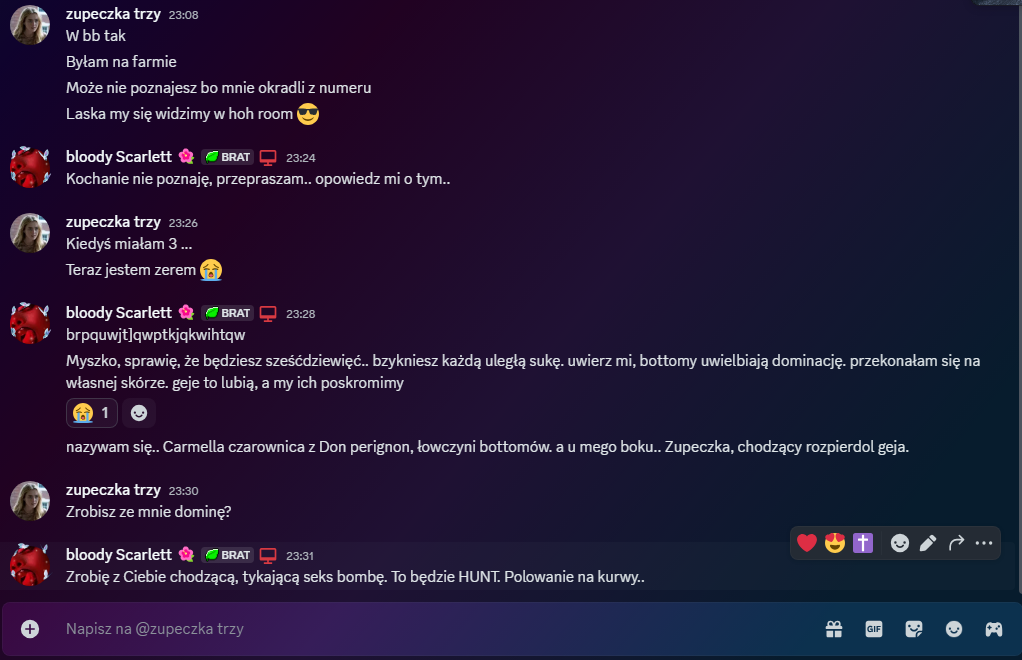React with heart-eyes emoji
This screenshot has height=660, width=1022.
(834, 543)
